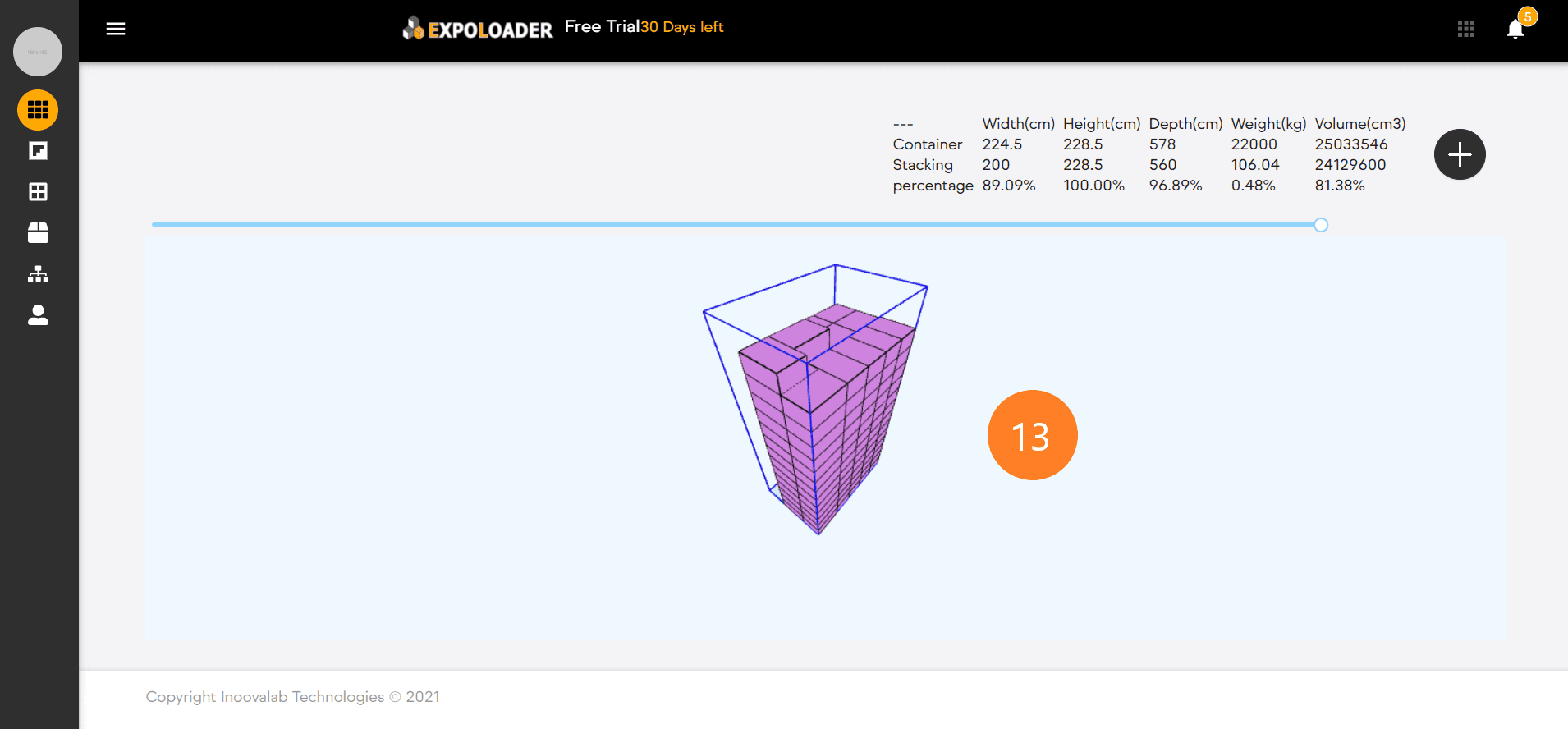Select the Stacking weight 106.04
The width and height of the screenshot is (1568, 729).
tap(1255, 165)
